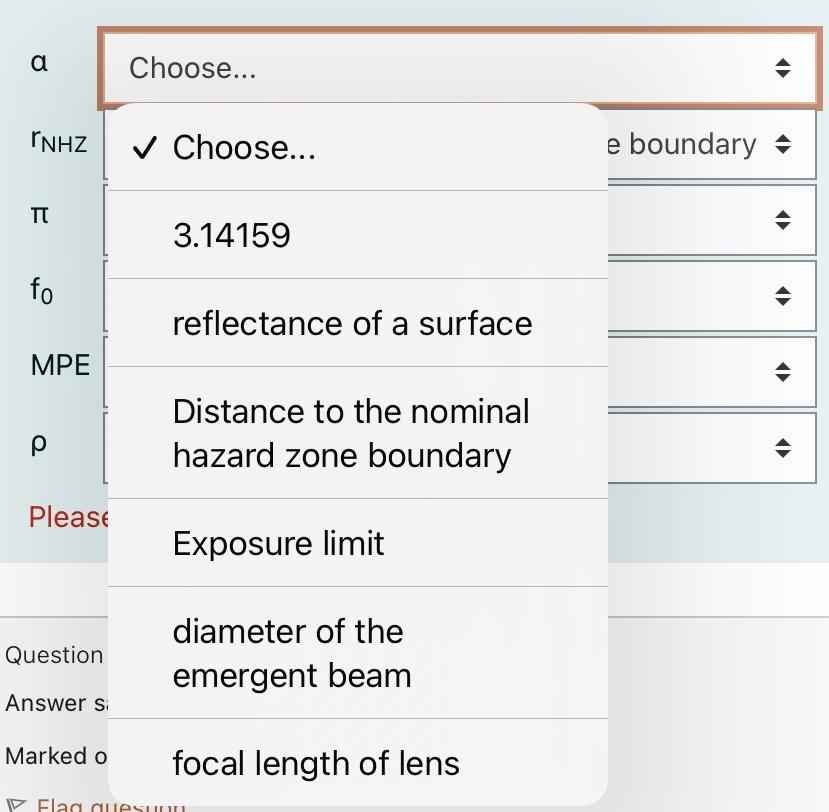This screenshot has width=829, height=812.
Task: Click the checkmark next to Choose...
Action: click(x=145, y=148)
